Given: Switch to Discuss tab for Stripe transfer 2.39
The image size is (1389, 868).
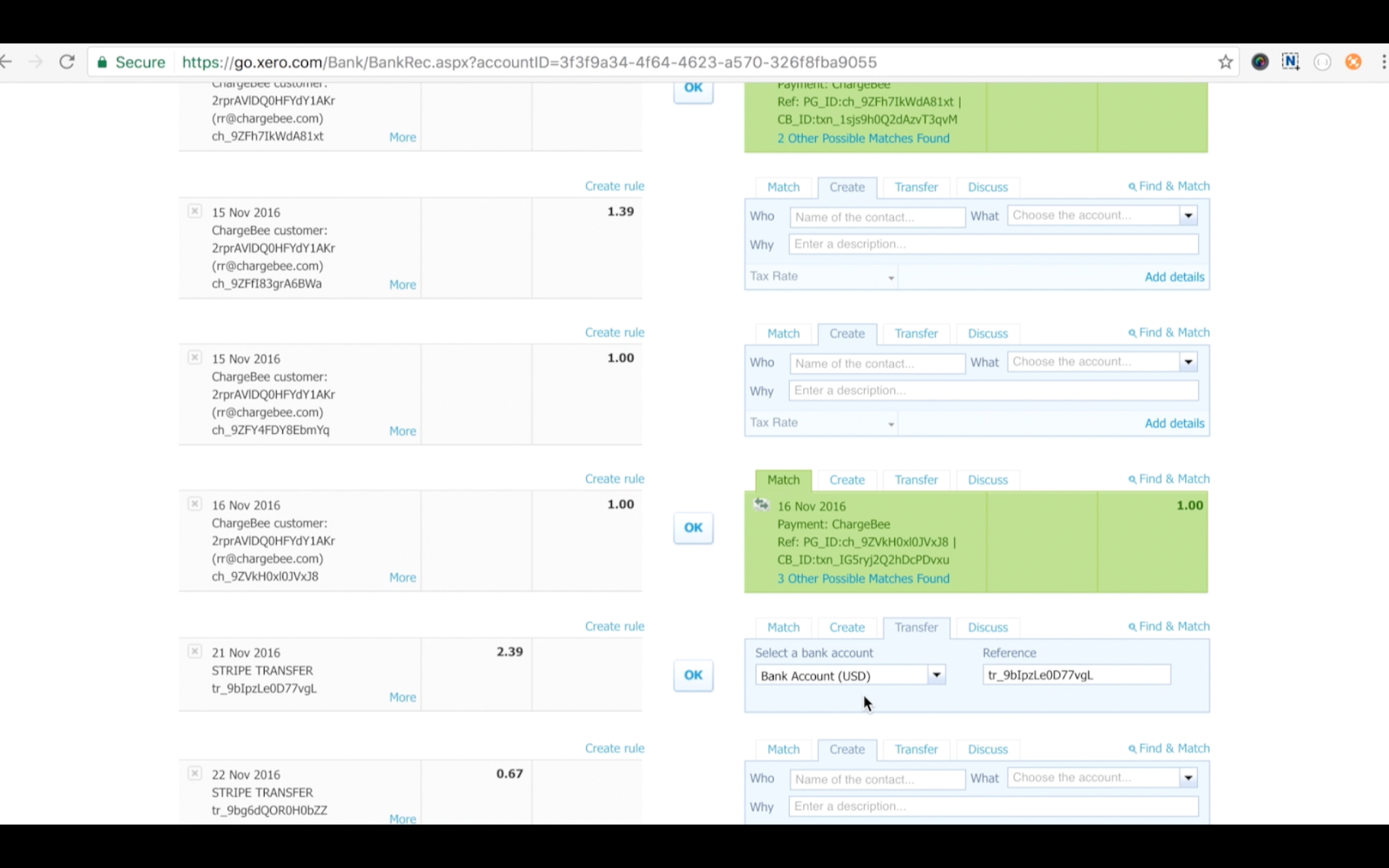Looking at the screenshot, I should pos(987,628).
